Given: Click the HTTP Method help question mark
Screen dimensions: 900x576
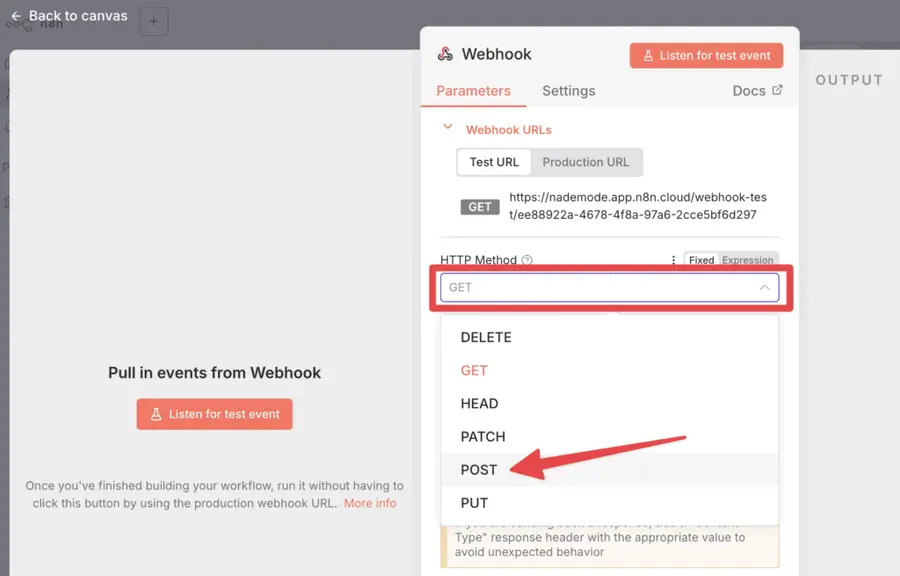Looking at the screenshot, I should point(527,260).
